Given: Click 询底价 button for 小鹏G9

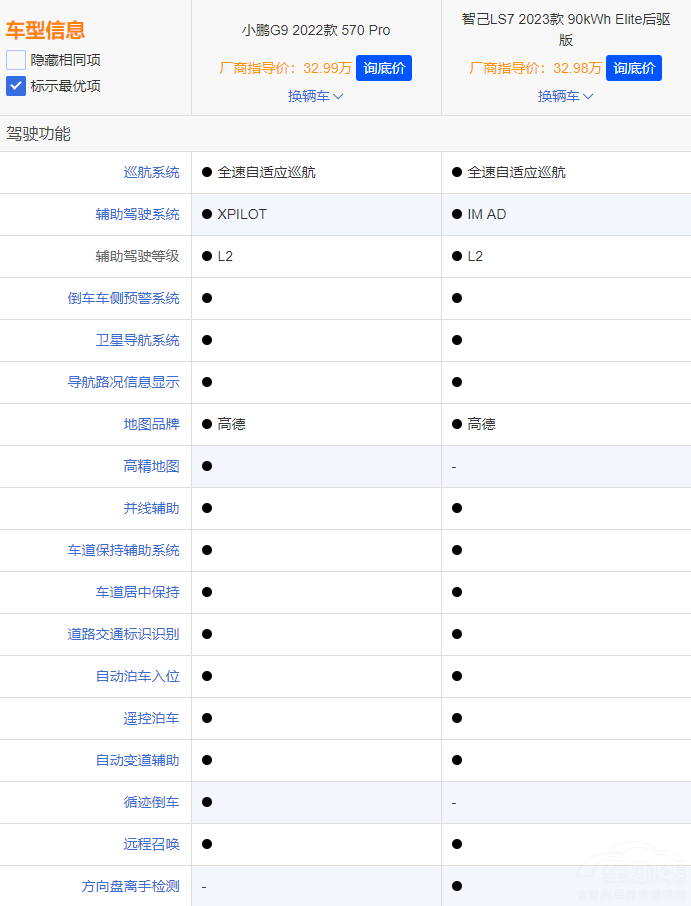Looking at the screenshot, I should (383, 68).
